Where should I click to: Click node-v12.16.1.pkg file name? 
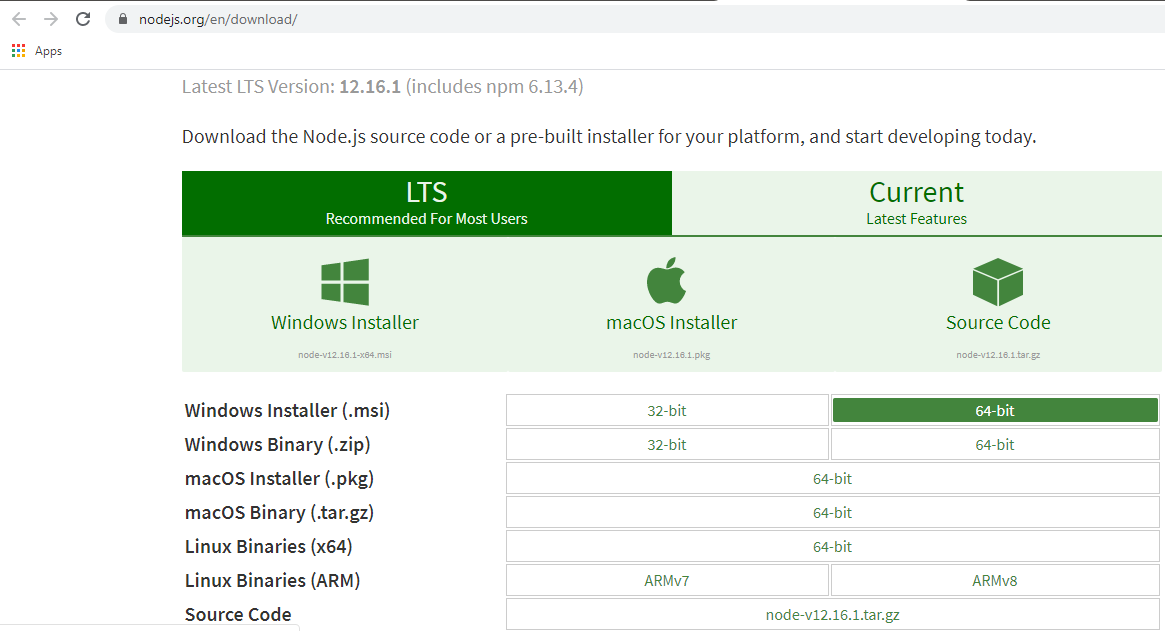(672, 355)
